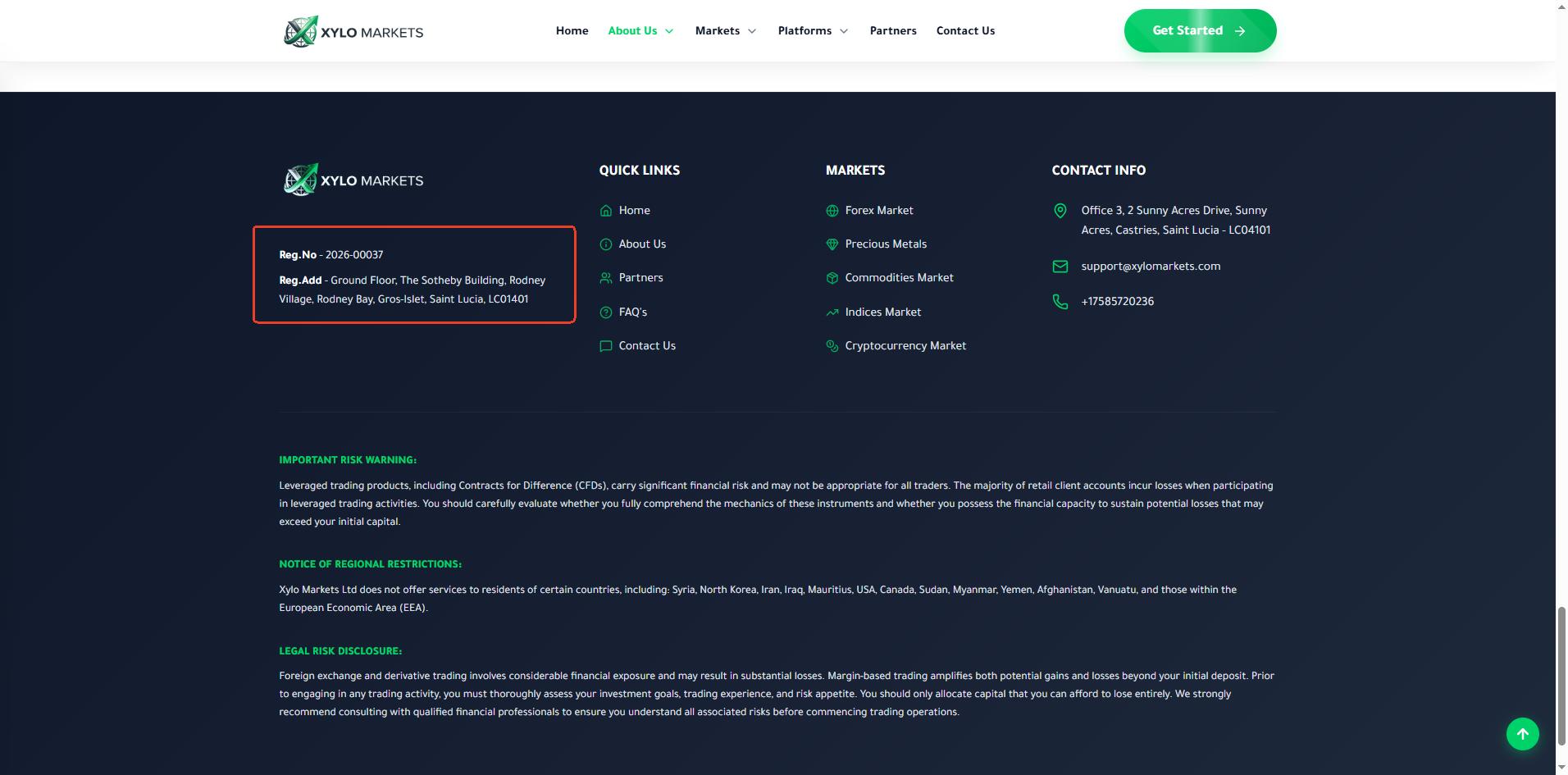Open the Cryptocurrency Market footer link
The image size is (1568, 775).
click(905, 346)
